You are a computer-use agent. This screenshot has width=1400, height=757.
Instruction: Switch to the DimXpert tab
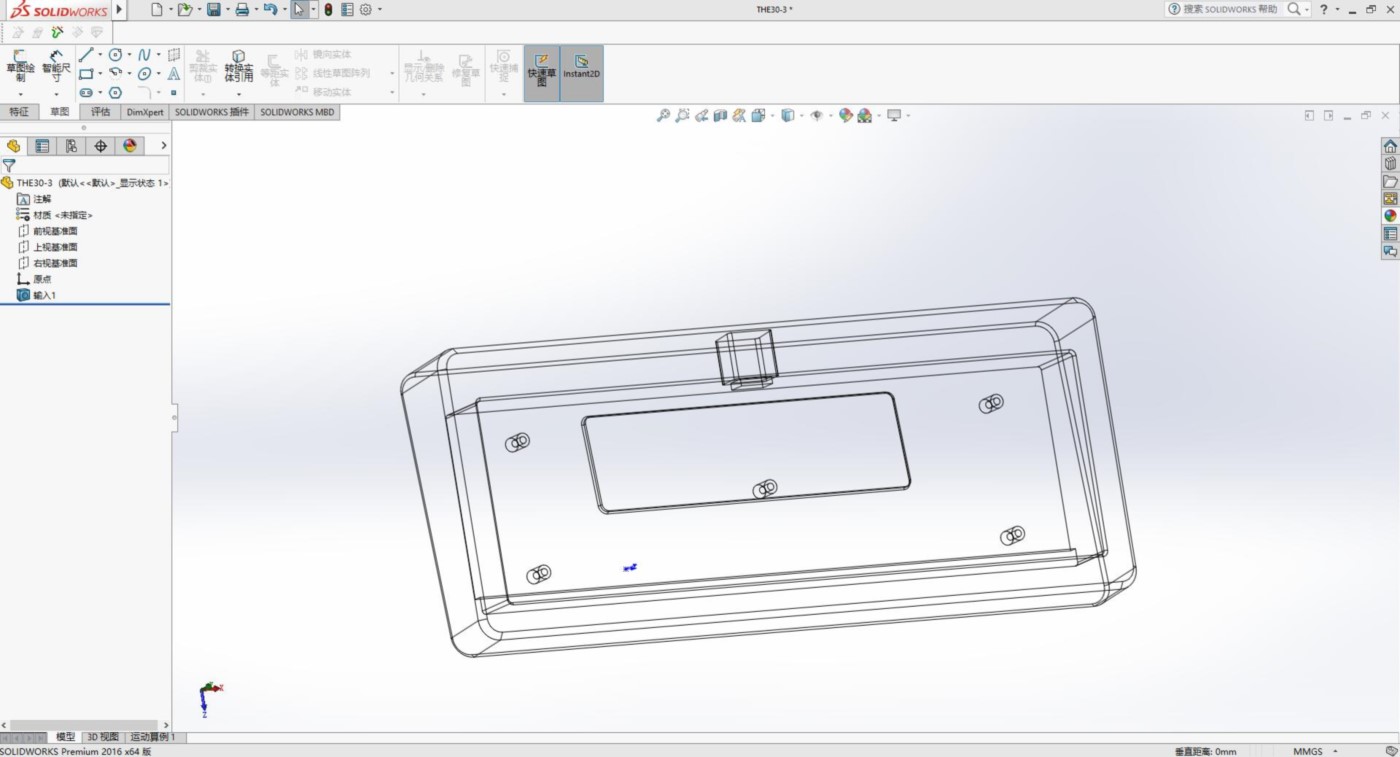point(145,112)
